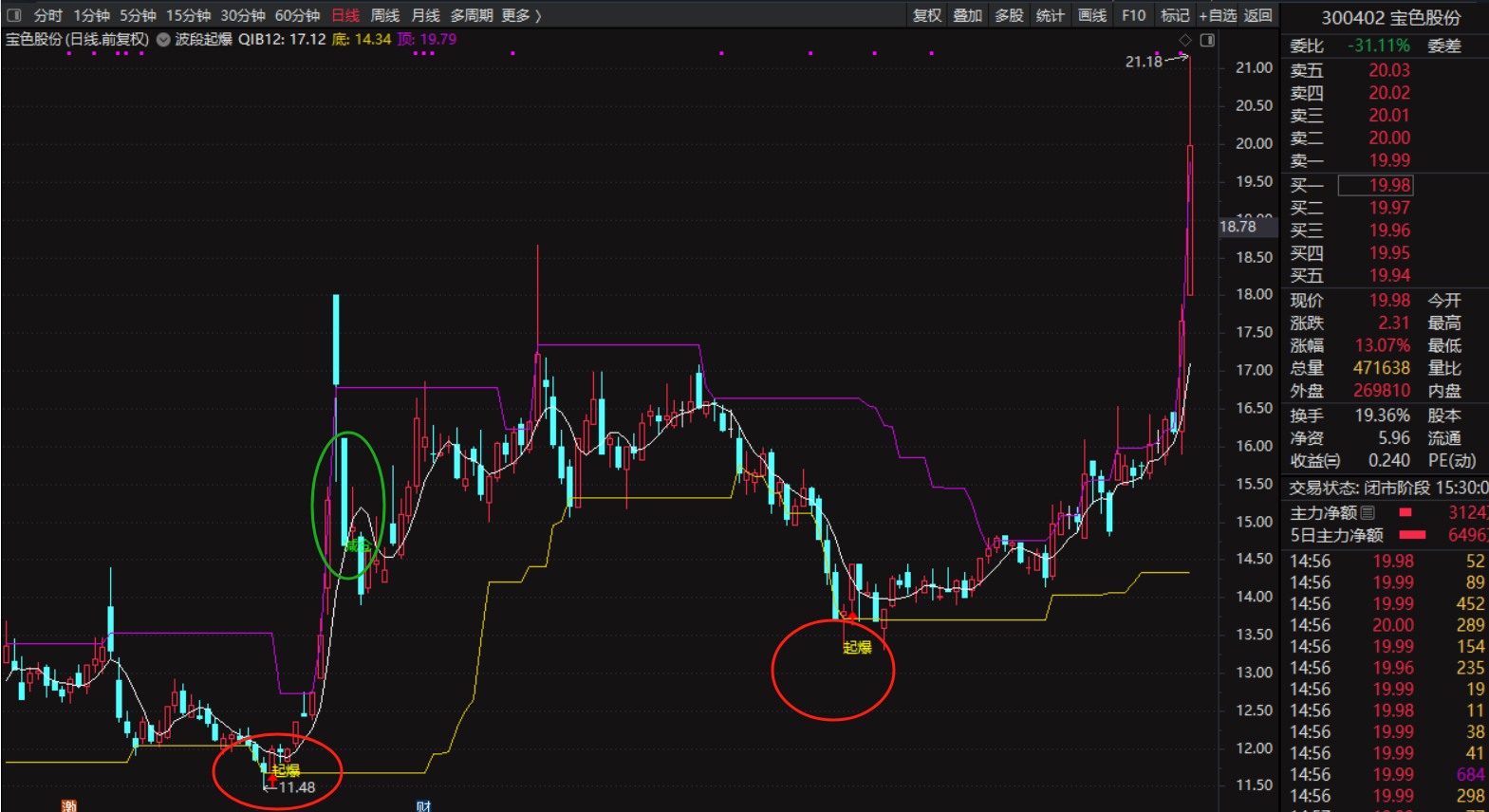The image size is (1489, 812).
Task: Click the 复权 adjustment button
Action: (926, 15)
